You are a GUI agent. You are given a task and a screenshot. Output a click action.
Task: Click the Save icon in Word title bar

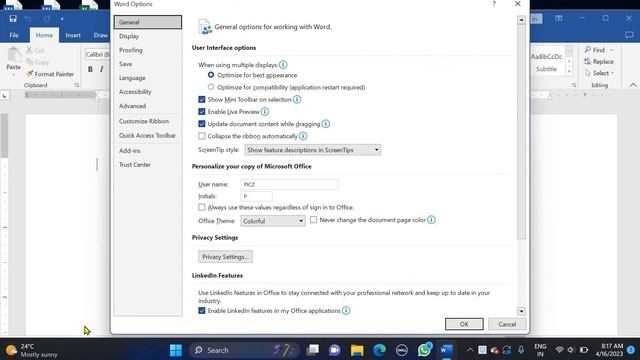coord(13,18)
